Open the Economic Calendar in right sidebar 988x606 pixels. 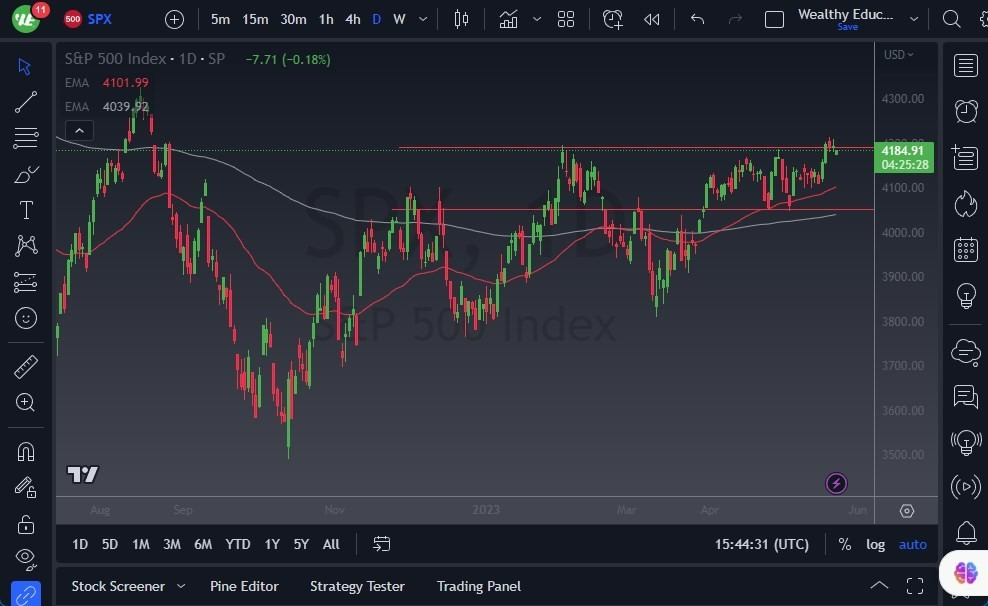965,249
